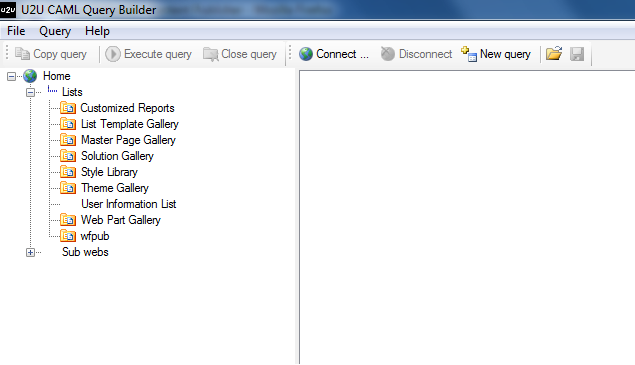The width and height of the screenshot is (635, 365).
Task: Click the List Template Gallery folder icon
Action: click(x=68, y=124)
